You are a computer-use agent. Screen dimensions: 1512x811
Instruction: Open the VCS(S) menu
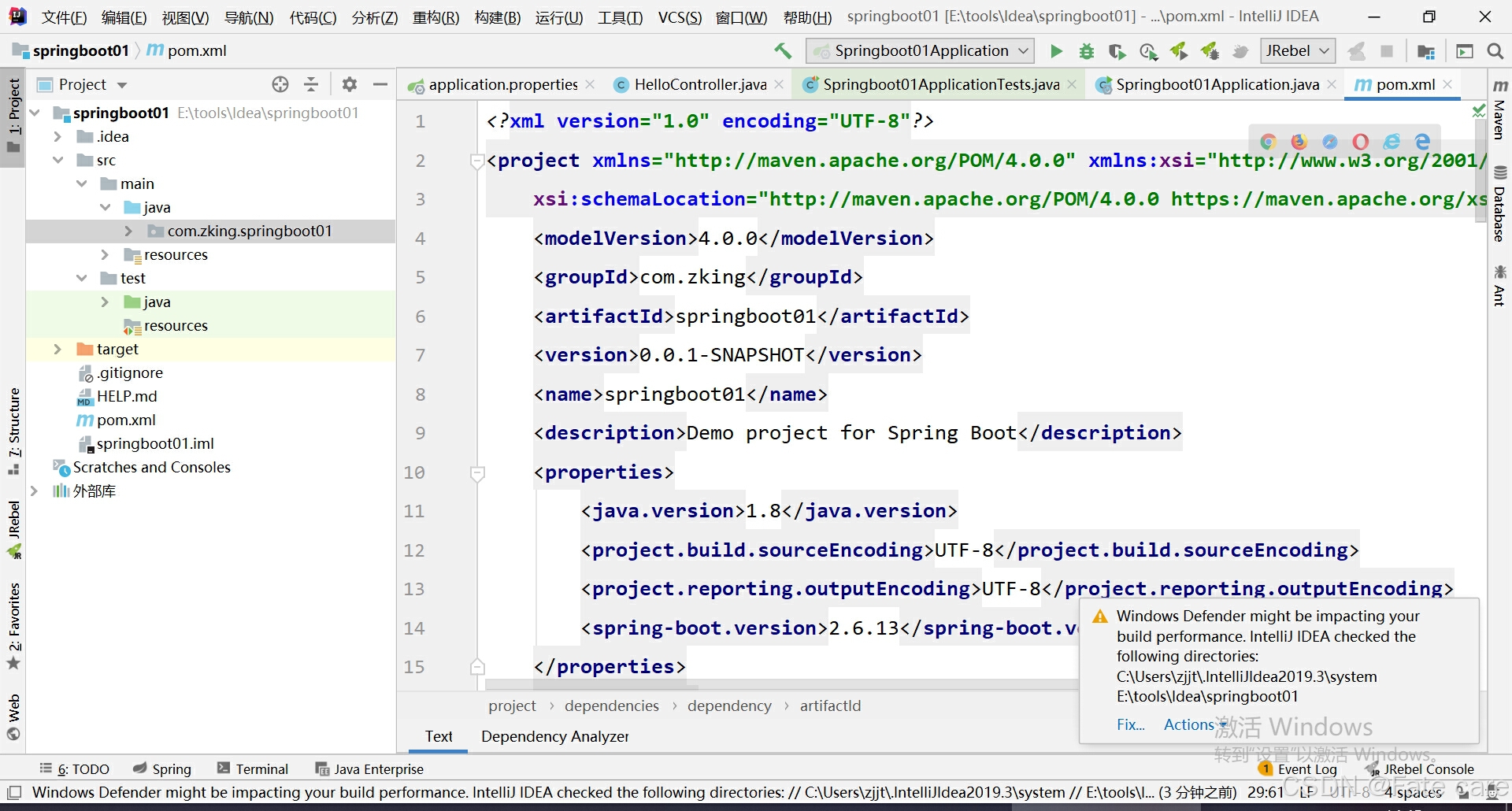pyautogui.click(x=680, y=17)
